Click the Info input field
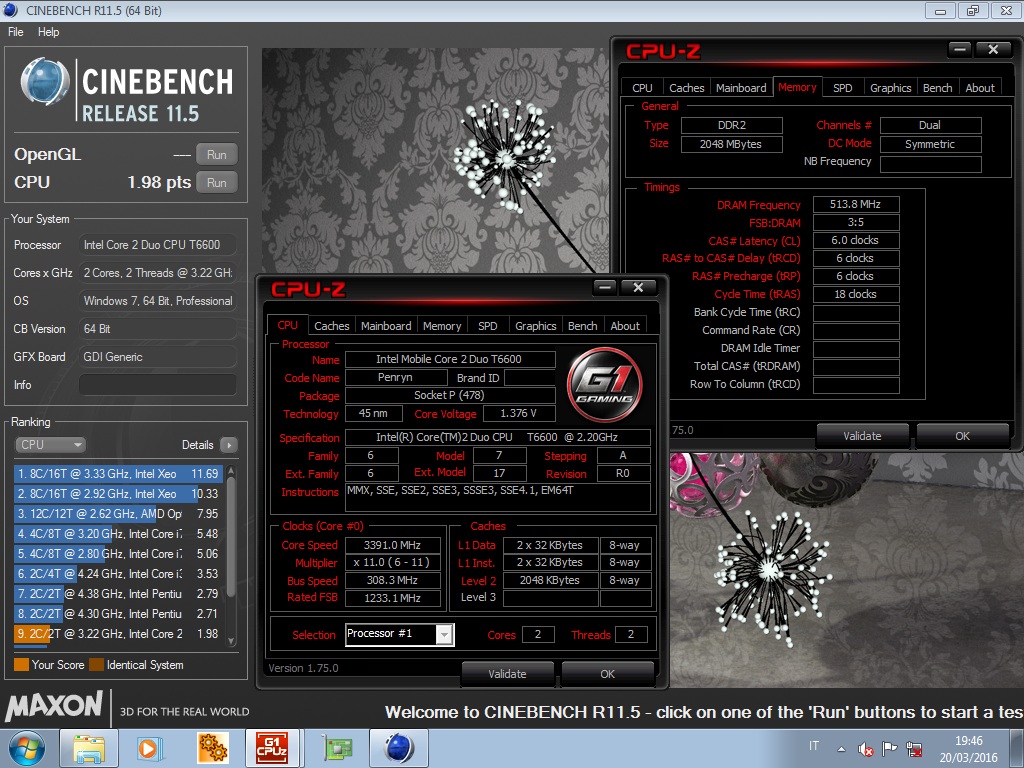 (x=157, y=385)
